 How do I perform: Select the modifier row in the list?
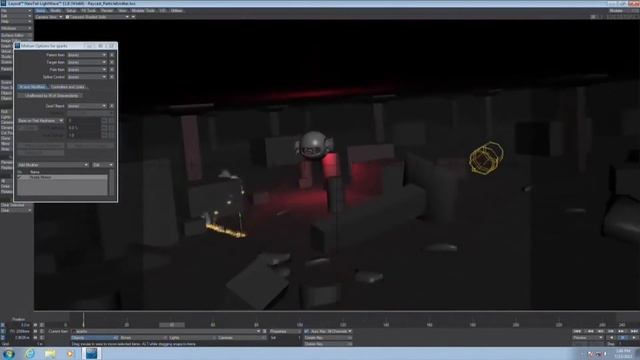click(x=62, y=178)
